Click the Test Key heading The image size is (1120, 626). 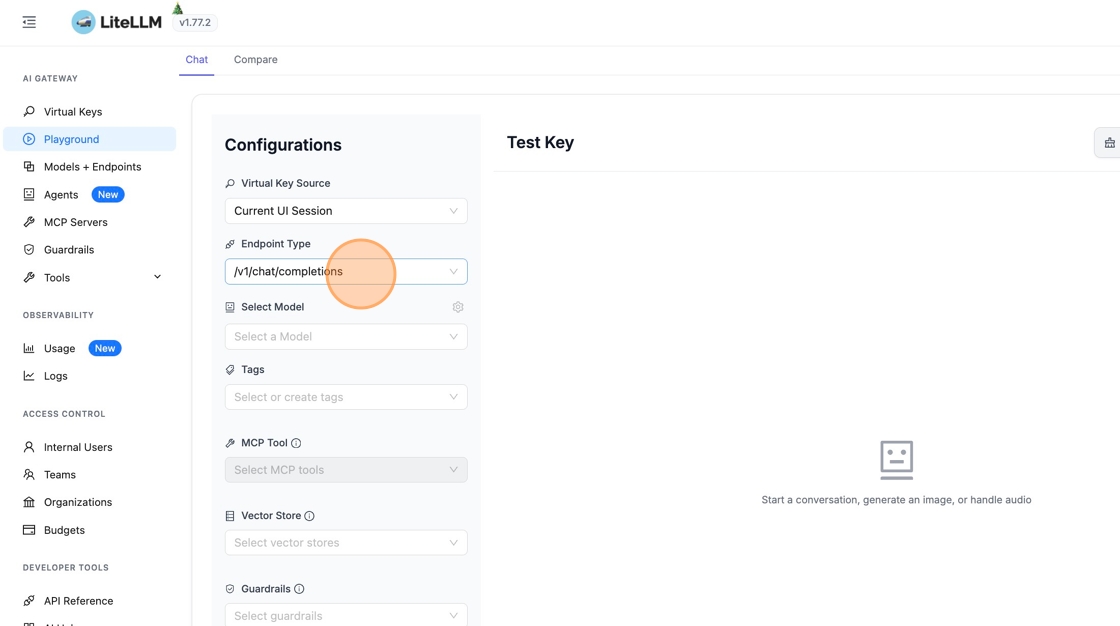[541, 143]
